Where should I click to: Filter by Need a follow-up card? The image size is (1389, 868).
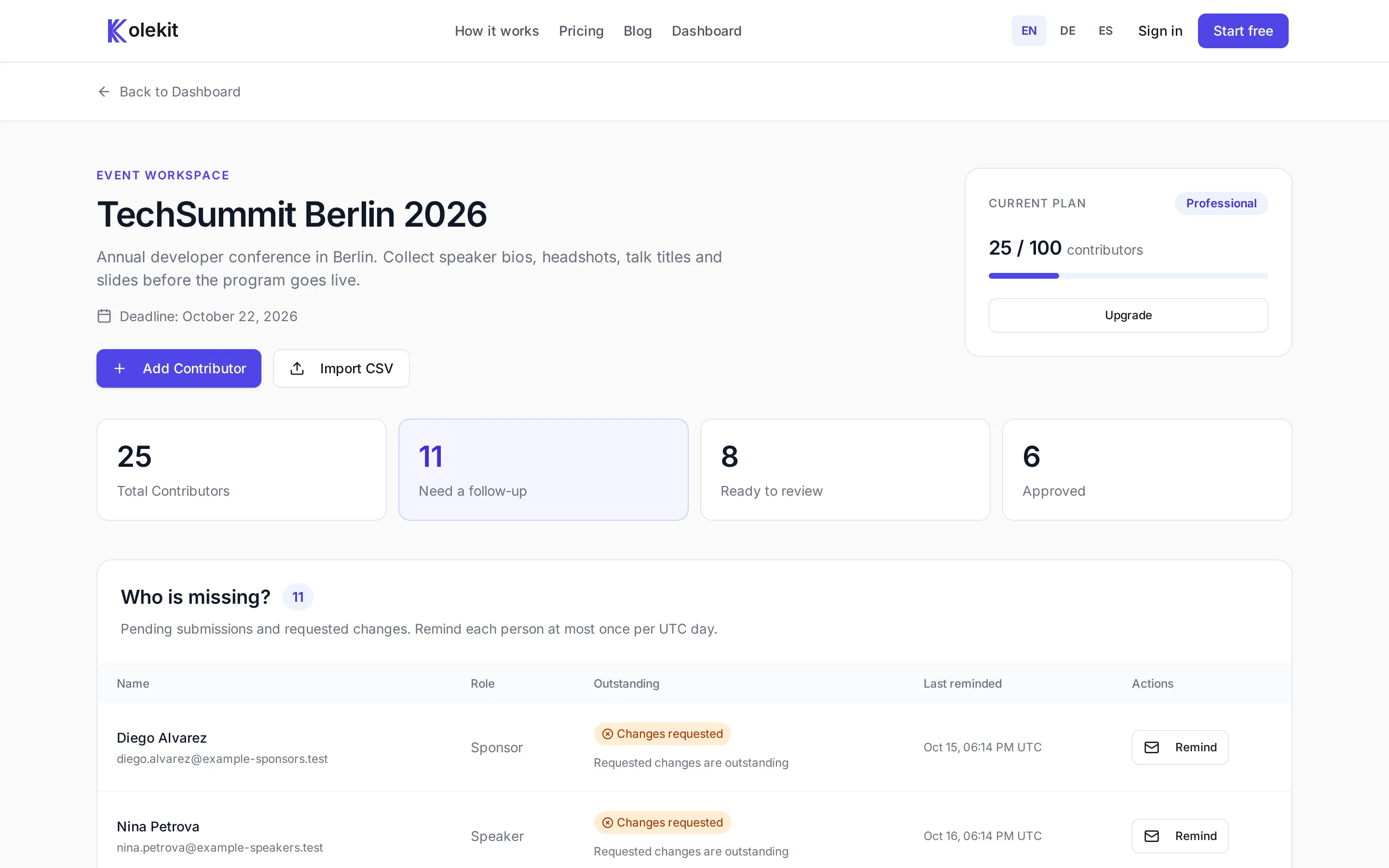543,470
